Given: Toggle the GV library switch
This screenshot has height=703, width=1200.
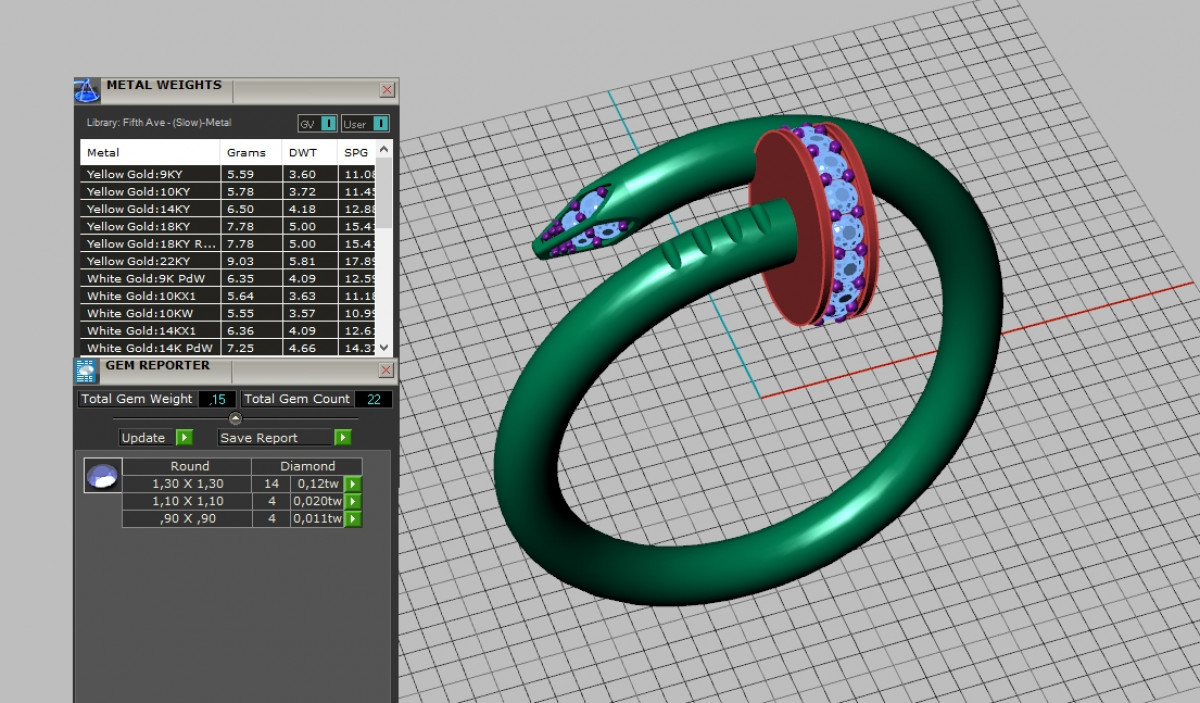Looking at the screenshot, I should 328,124.
